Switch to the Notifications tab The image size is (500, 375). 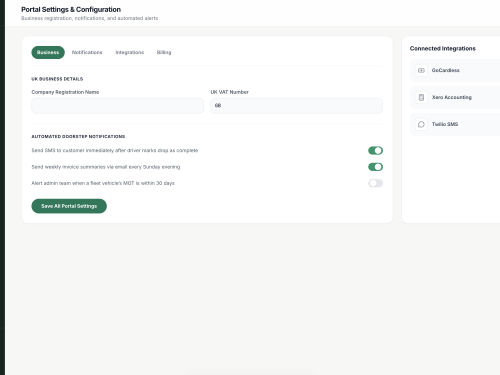pos(87,52)
